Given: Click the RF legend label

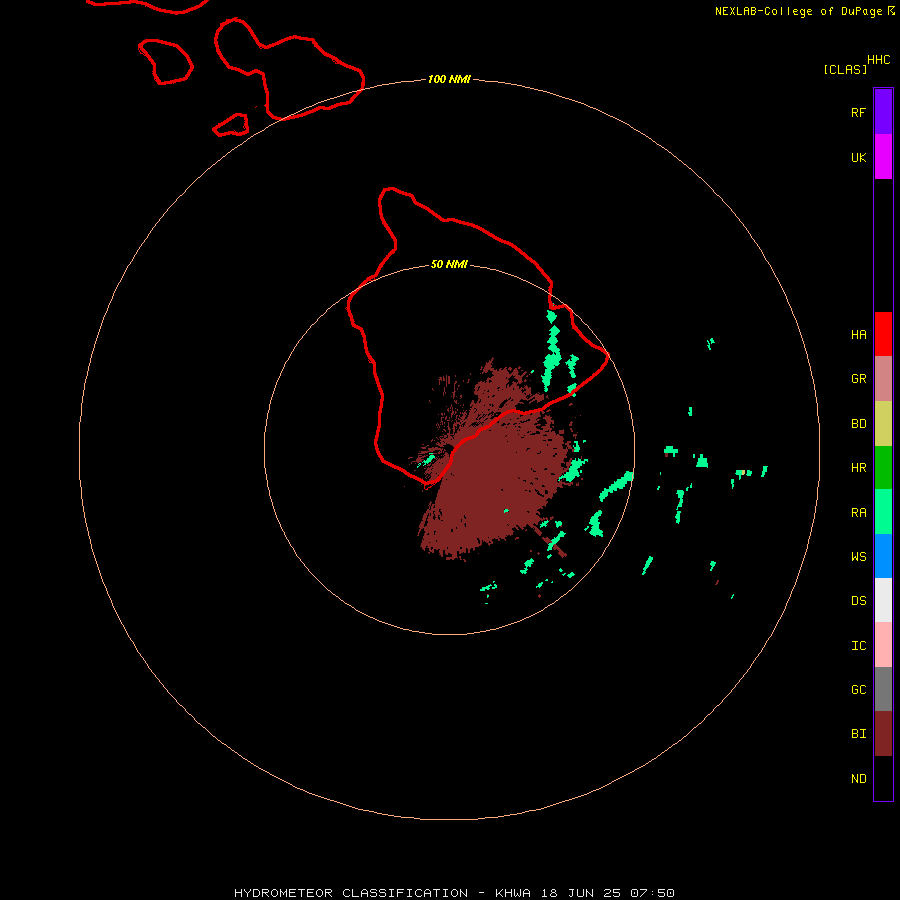Looking at the screenshot, I should [858, 112].
